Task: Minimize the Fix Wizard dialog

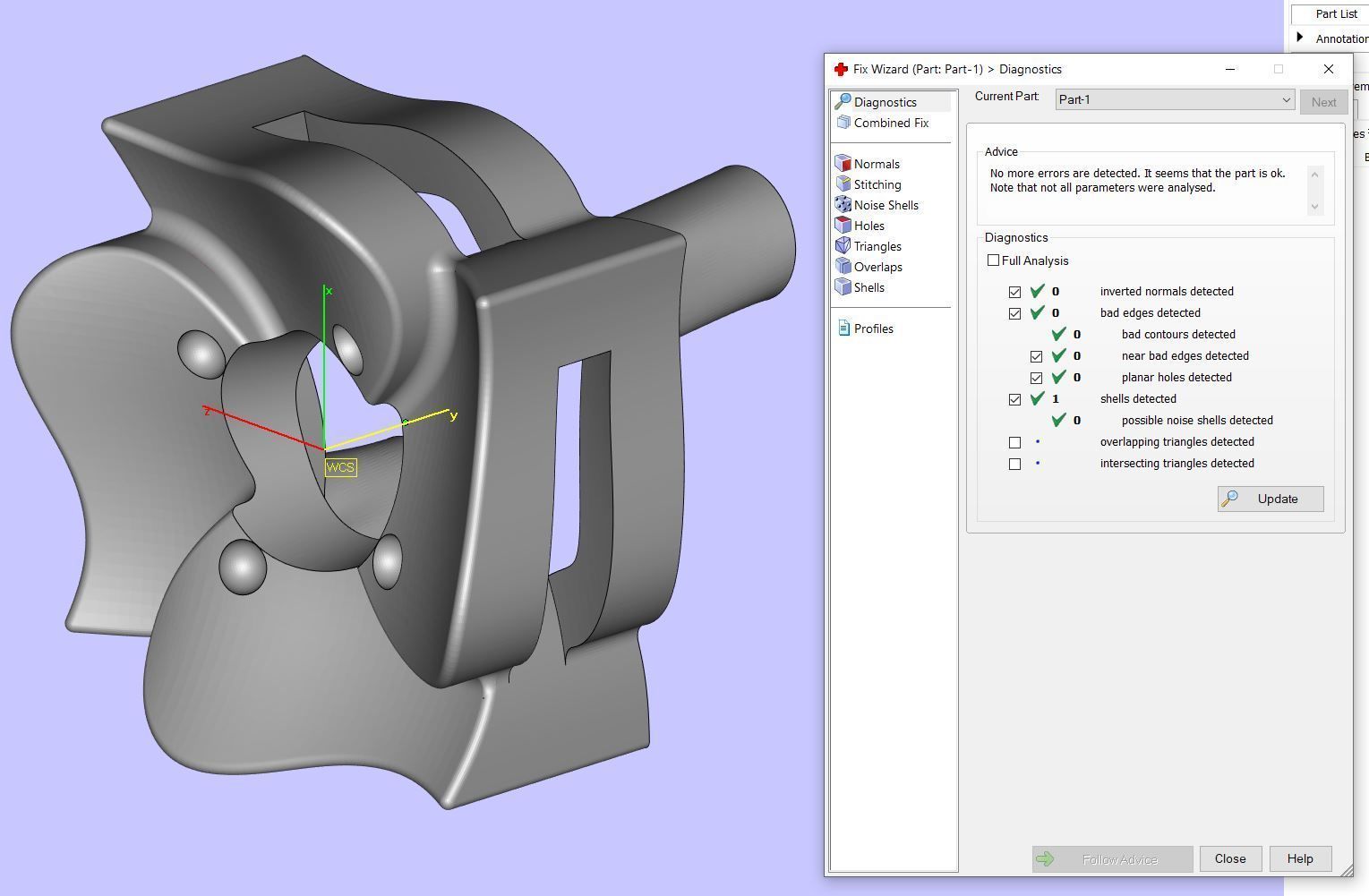Action: (x=1230, y=69)
